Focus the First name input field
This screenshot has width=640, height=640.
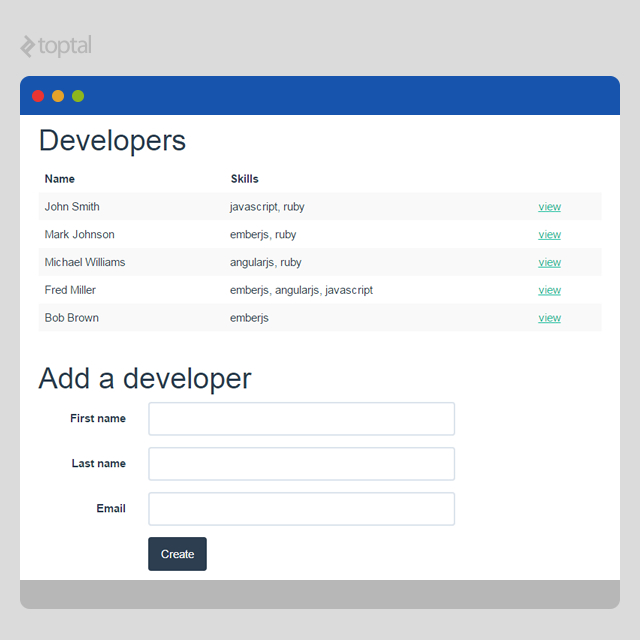pyautogui.click(x=301, y=419)
